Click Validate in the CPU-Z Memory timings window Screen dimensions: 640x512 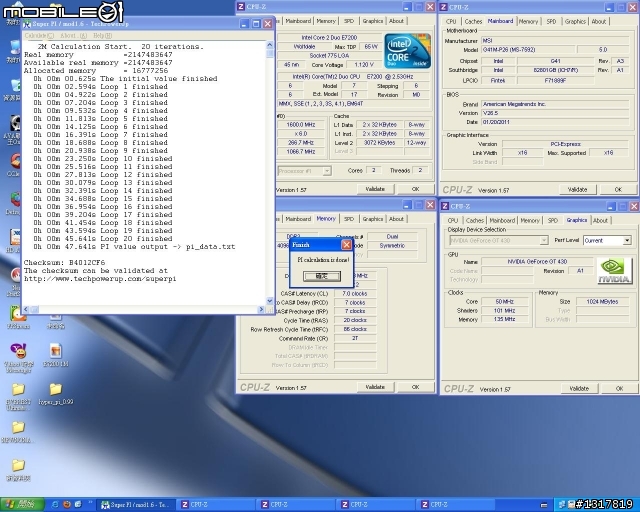click(375, 387)
